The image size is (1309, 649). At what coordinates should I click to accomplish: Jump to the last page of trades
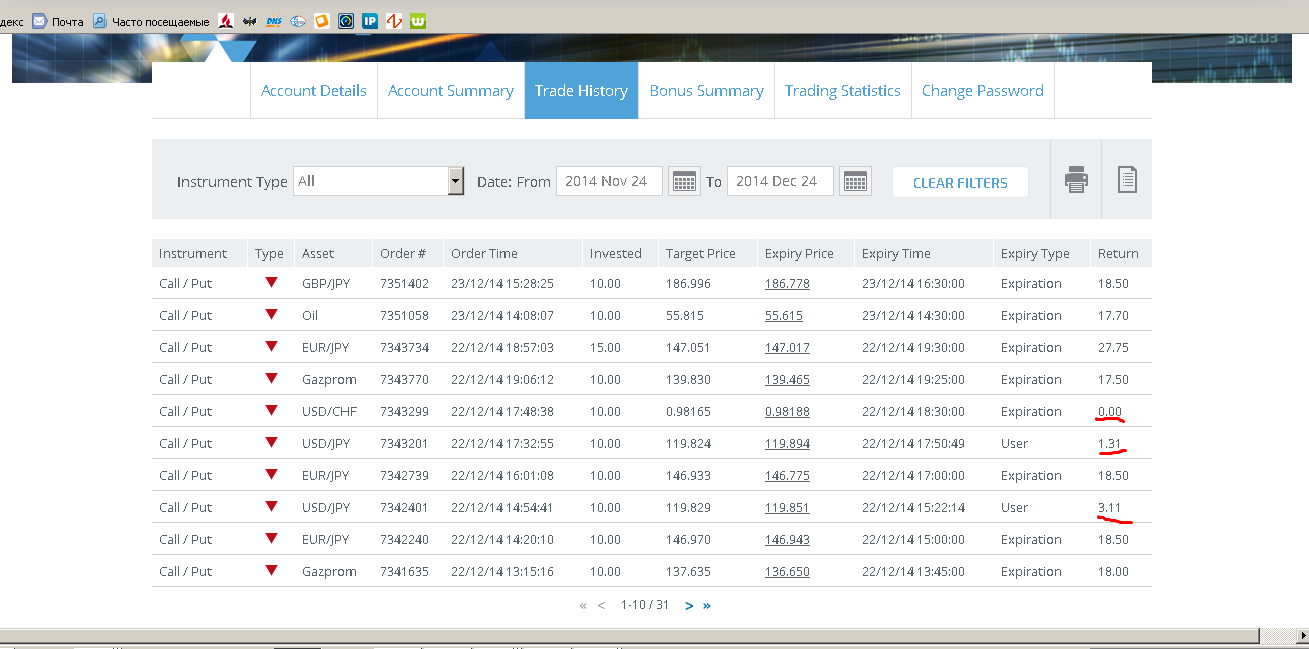pos(707,605)
